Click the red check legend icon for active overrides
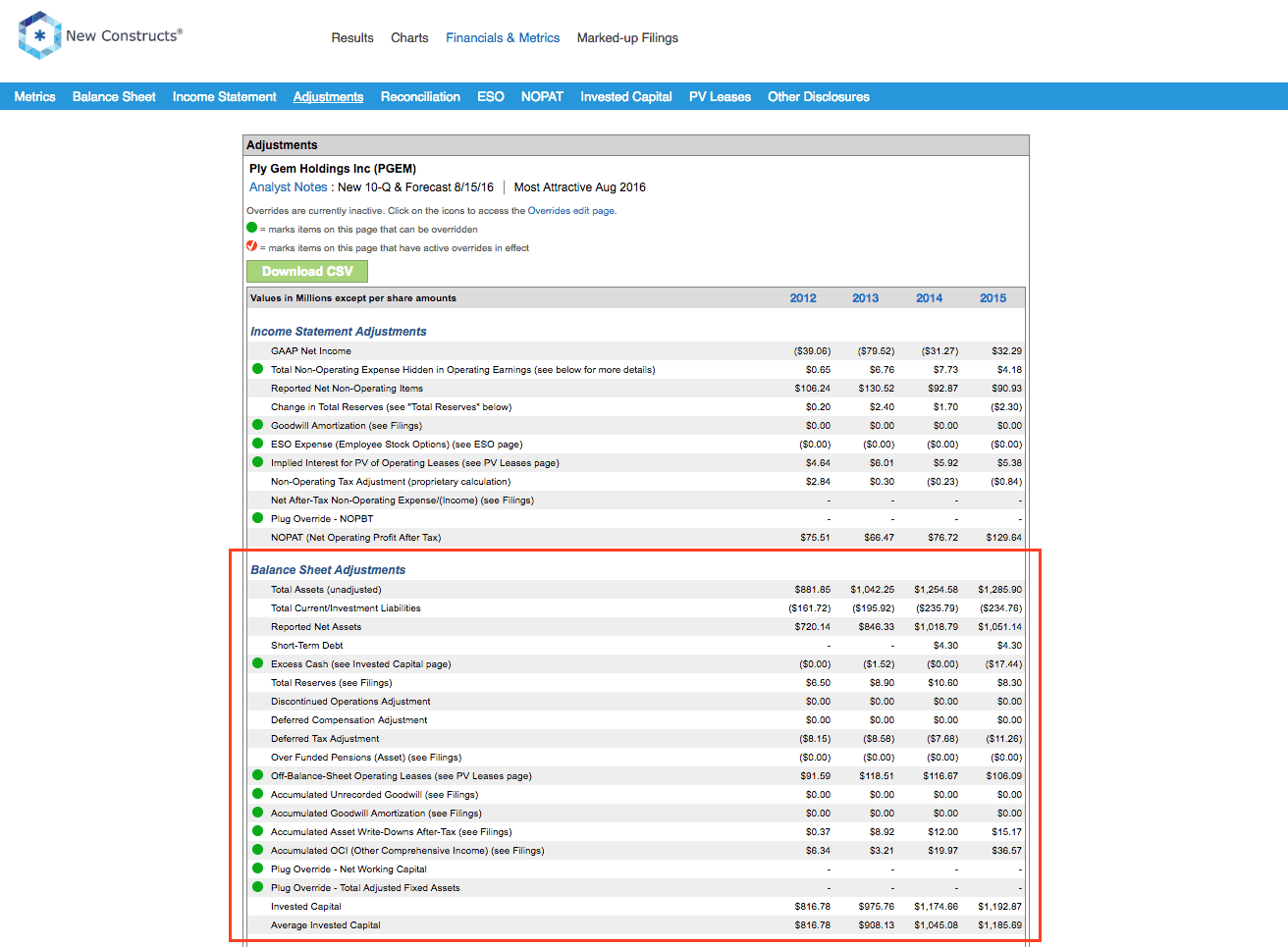The width and height of the screenshot is (1288, 947). point(252,246)
